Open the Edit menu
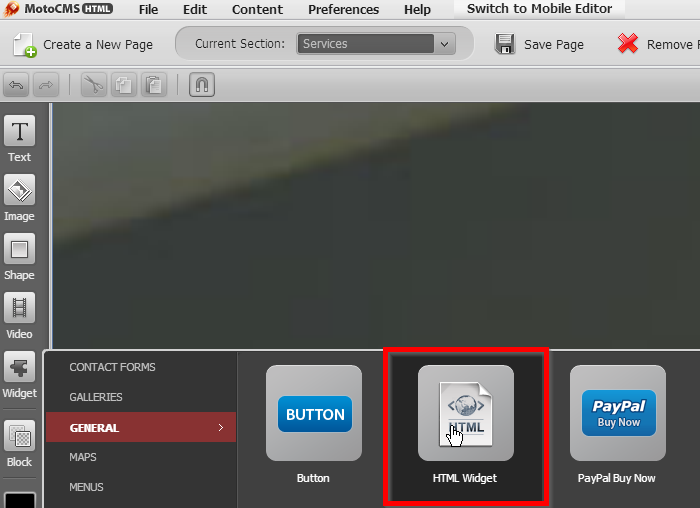The height and width of the screenshot is (508, 700). 195,9
